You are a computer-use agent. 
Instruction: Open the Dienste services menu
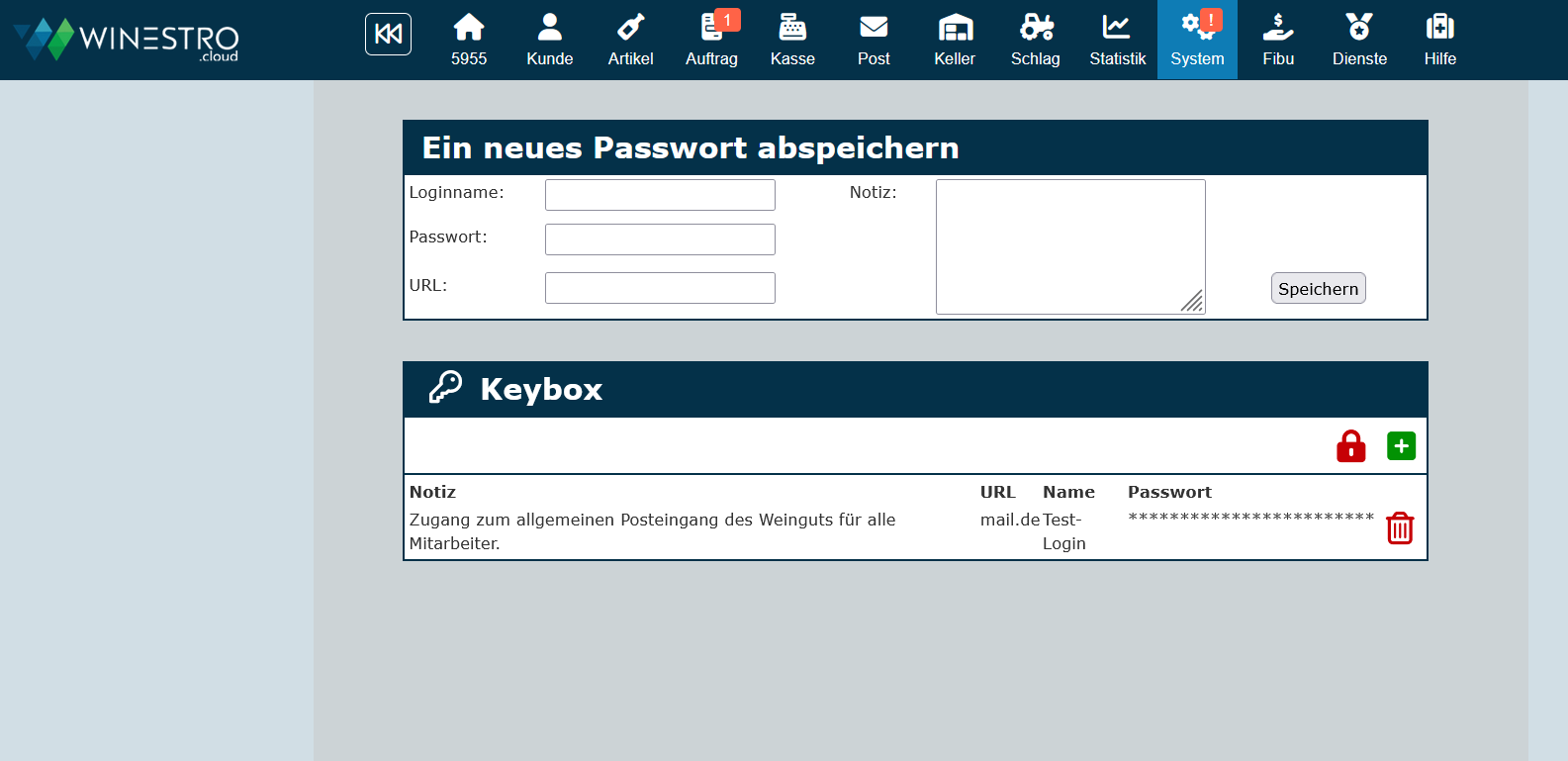[x=1359, y=40]
